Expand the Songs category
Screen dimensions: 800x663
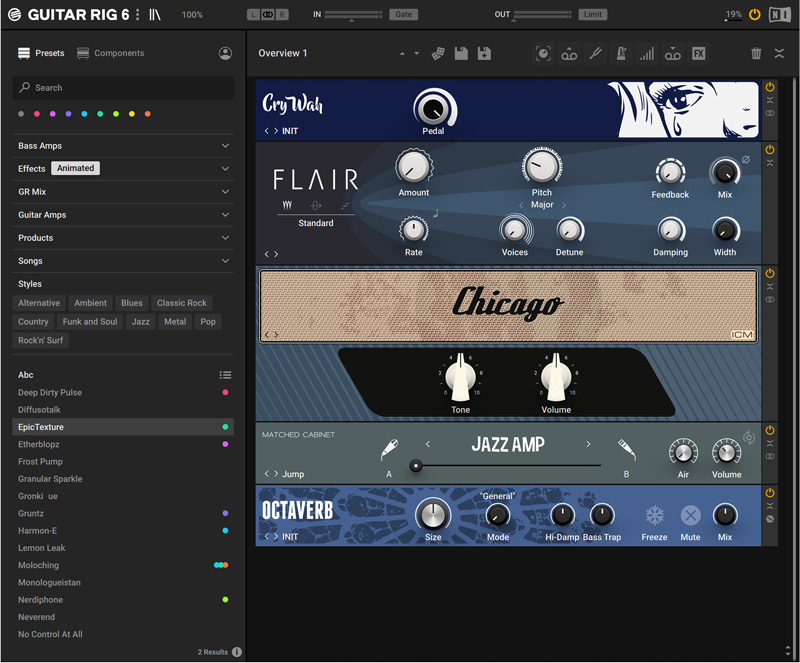(x=225, y=261)
